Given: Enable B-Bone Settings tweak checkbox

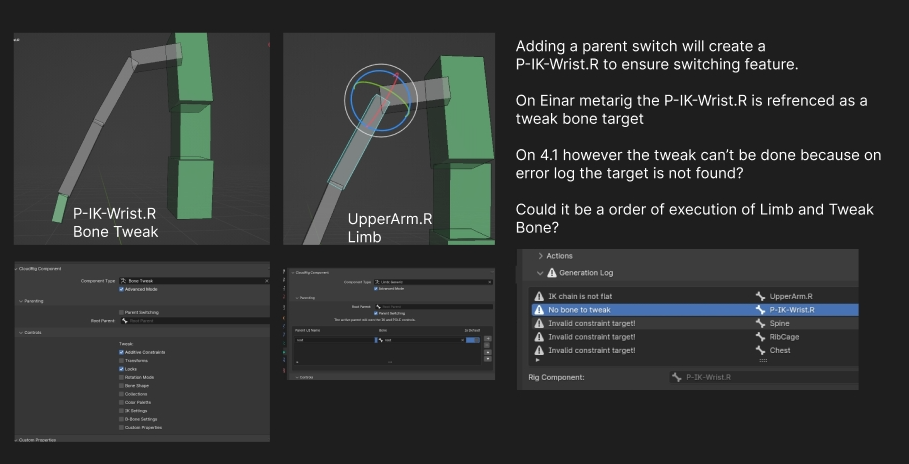Looking at the screenshot, I should pos(121,419).
